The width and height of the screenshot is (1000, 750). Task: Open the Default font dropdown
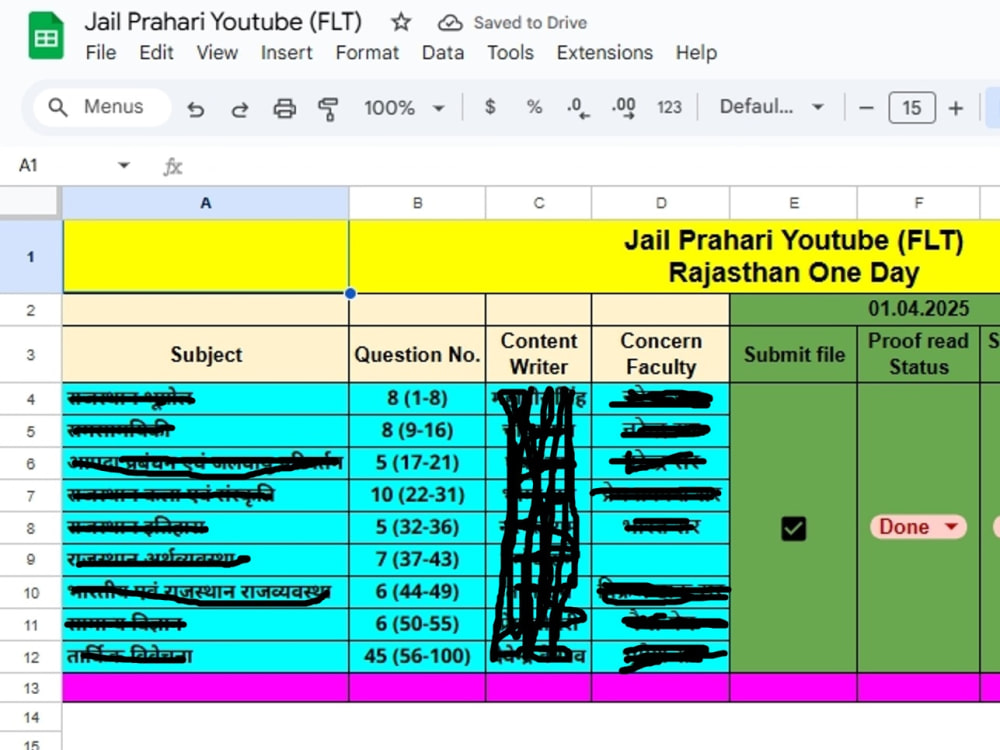pyautogui.click(x=772, y=107)
